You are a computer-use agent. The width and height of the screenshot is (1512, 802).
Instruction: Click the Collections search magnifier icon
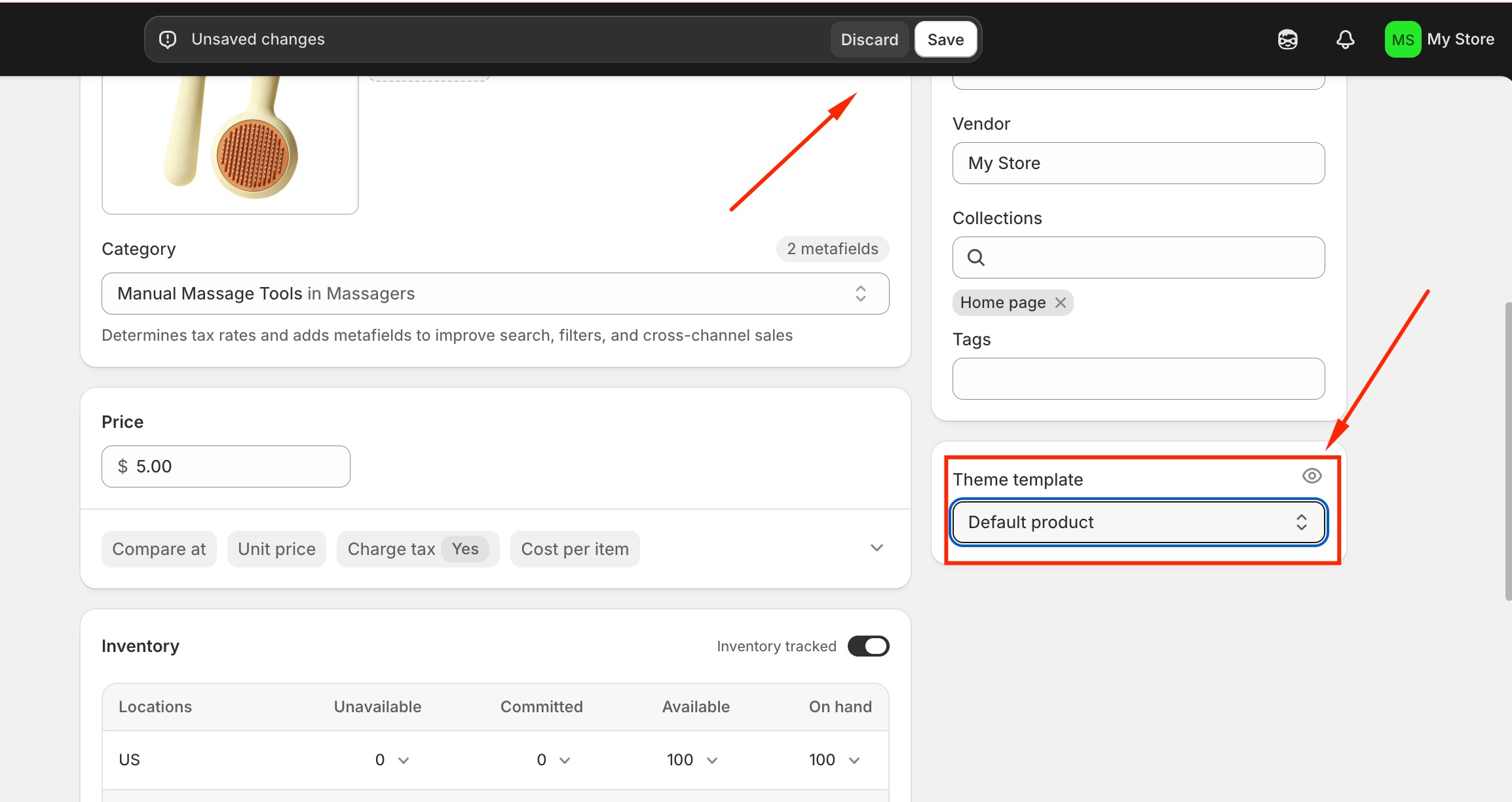[975, 258]
